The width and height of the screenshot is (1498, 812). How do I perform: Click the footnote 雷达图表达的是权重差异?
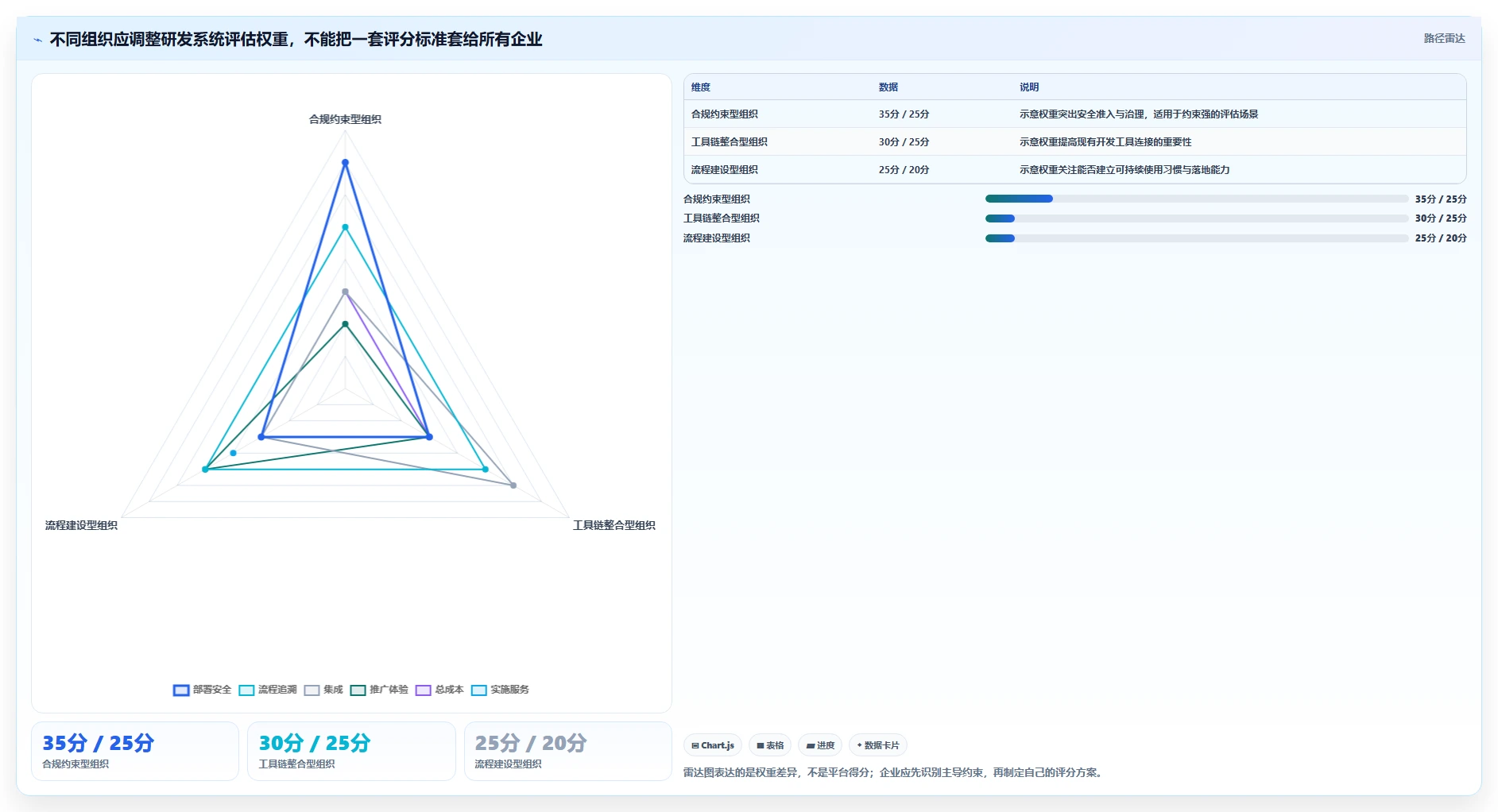point(892,772)
